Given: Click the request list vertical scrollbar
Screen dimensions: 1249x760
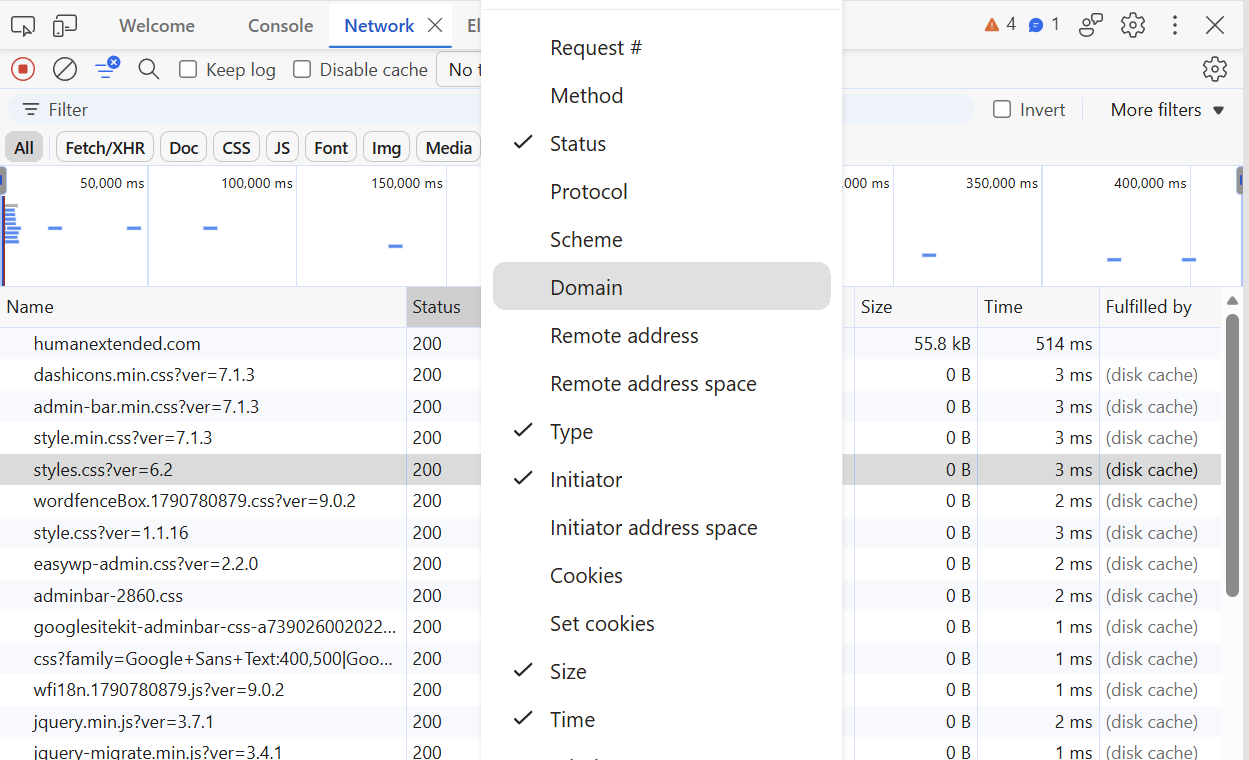Looking at the screenshot, I should [x=1232, y=455].
